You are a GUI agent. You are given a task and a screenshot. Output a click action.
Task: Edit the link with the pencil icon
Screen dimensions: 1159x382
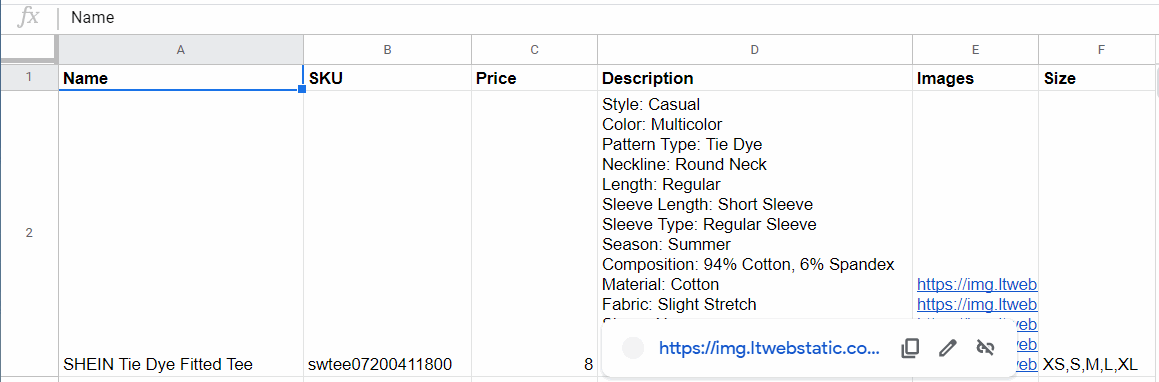[948, 348]
